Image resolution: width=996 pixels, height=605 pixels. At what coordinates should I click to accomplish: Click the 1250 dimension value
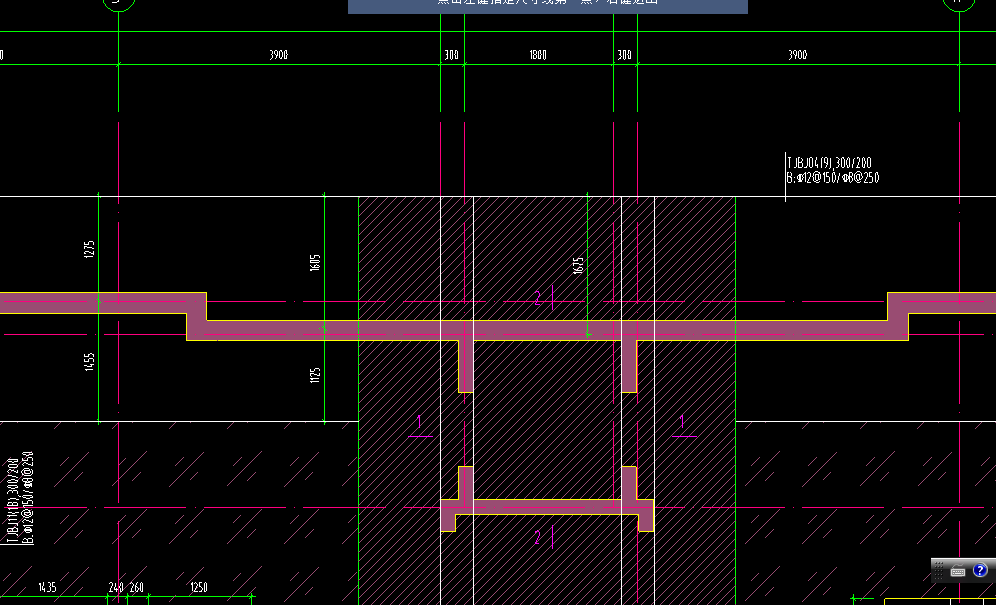click(199, 588)
